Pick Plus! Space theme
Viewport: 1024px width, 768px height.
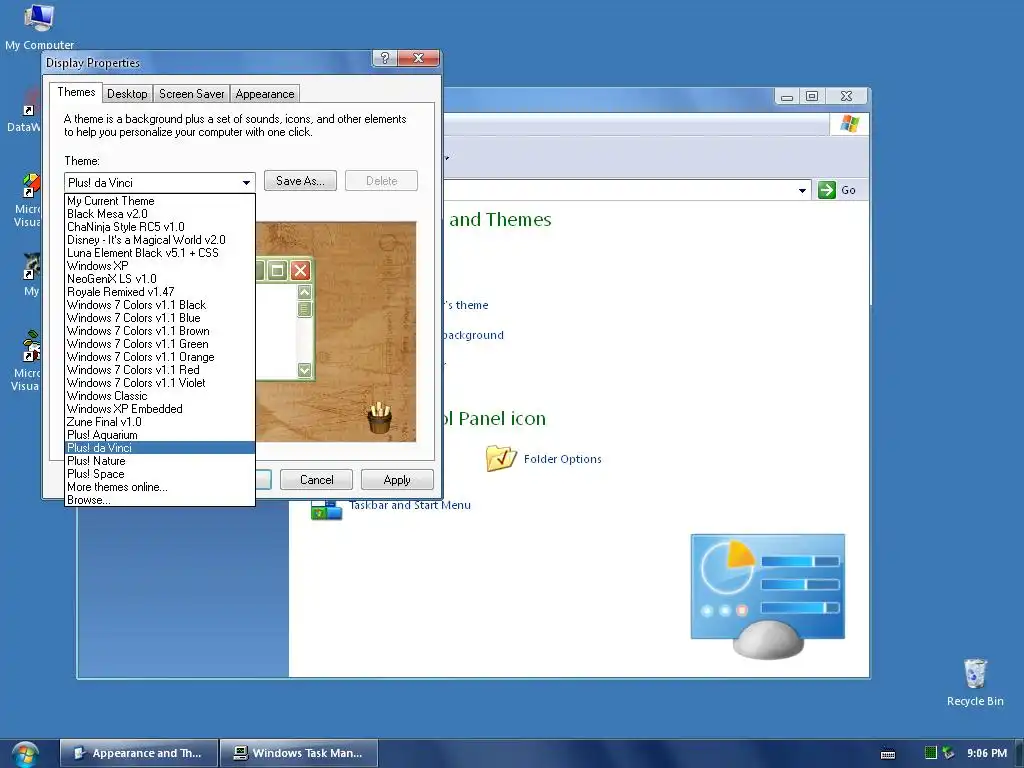[x=160, y=474]
